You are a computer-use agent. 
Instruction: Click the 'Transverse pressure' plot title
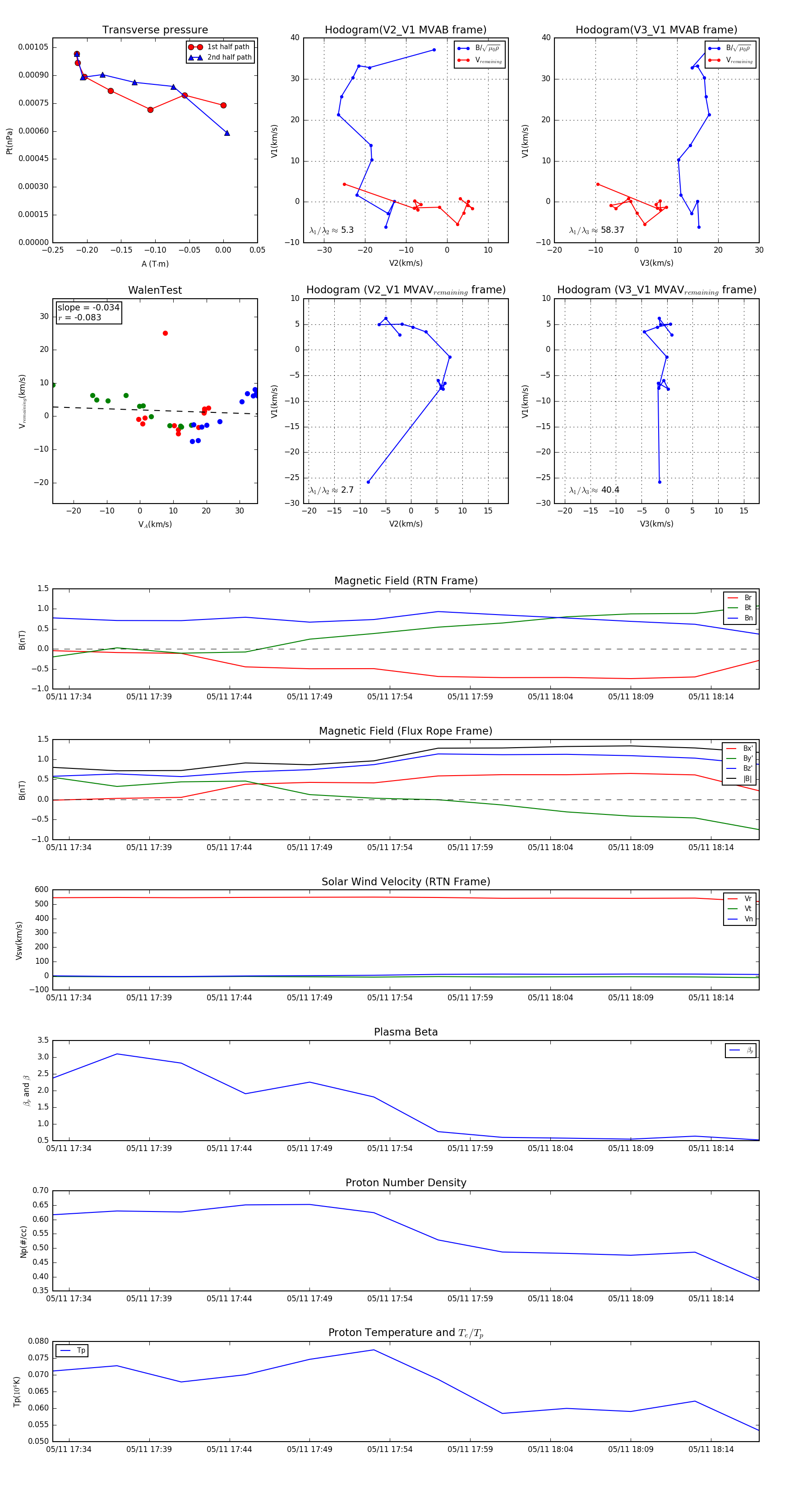coord(155,30)
